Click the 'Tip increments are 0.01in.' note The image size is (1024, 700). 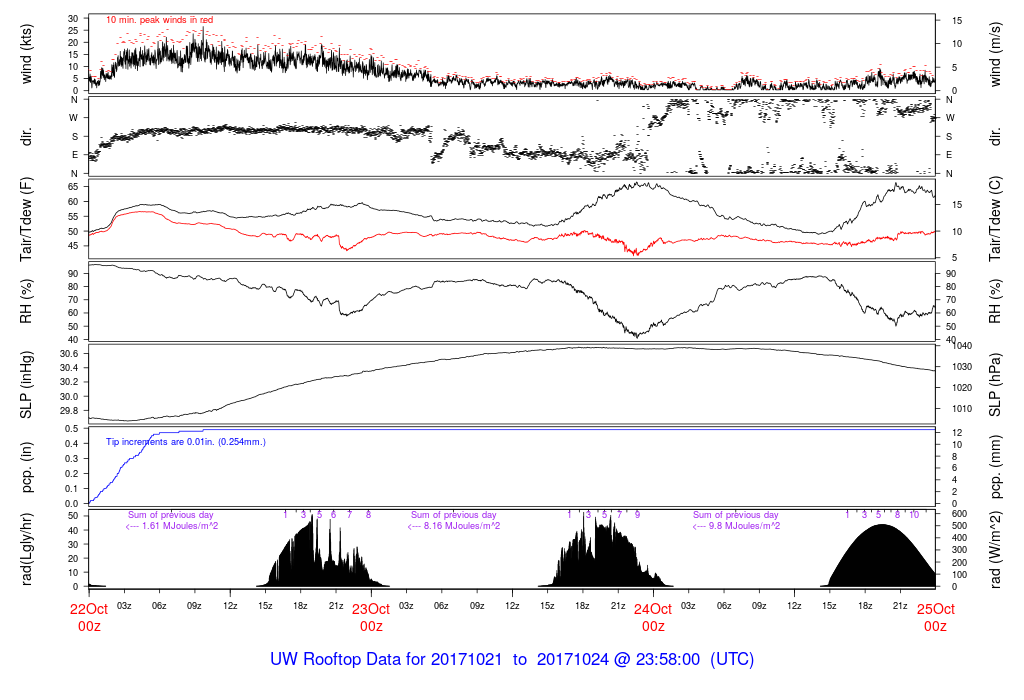click(186, 441)
